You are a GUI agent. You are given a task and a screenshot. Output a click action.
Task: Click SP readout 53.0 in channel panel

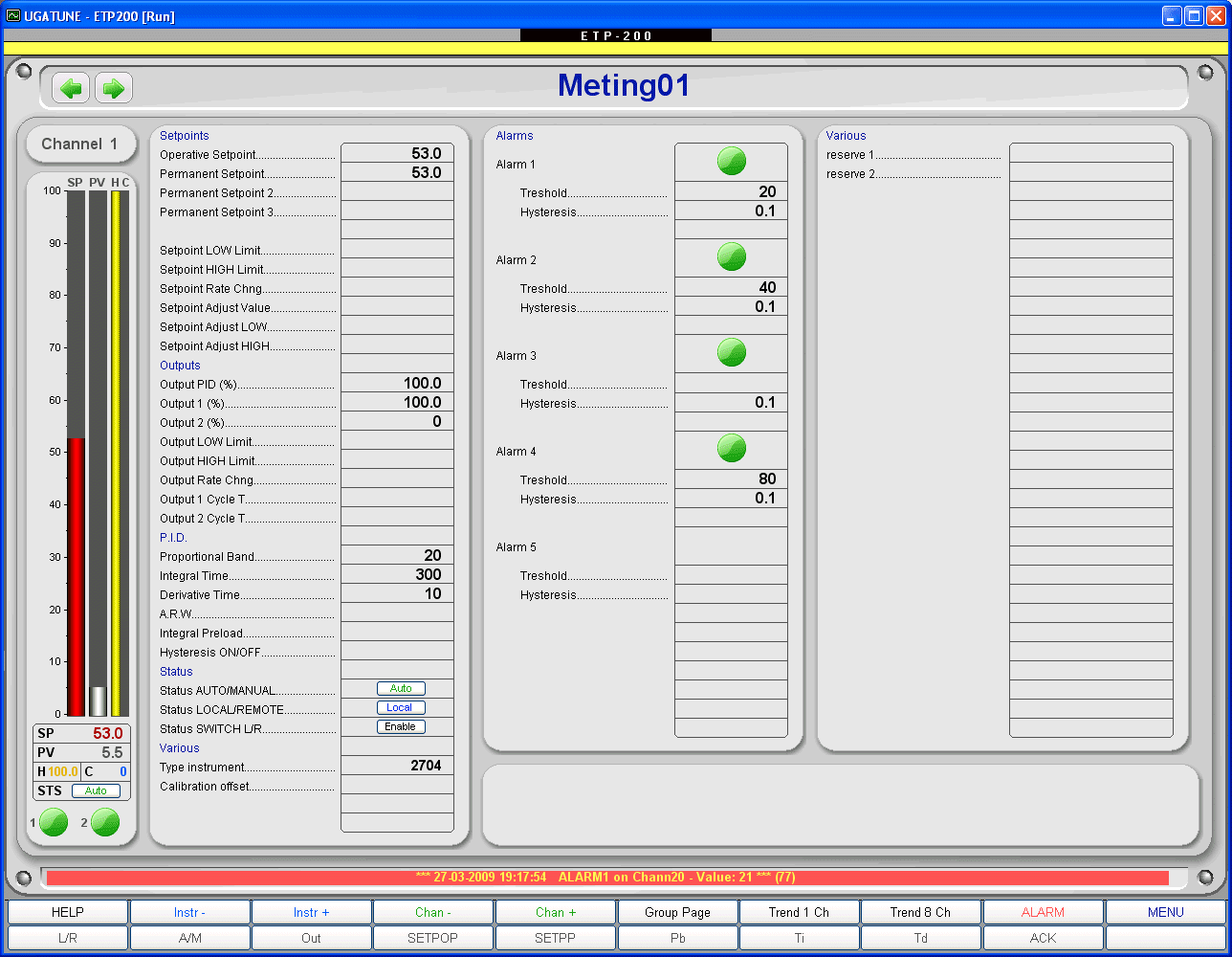click(108, 733)
